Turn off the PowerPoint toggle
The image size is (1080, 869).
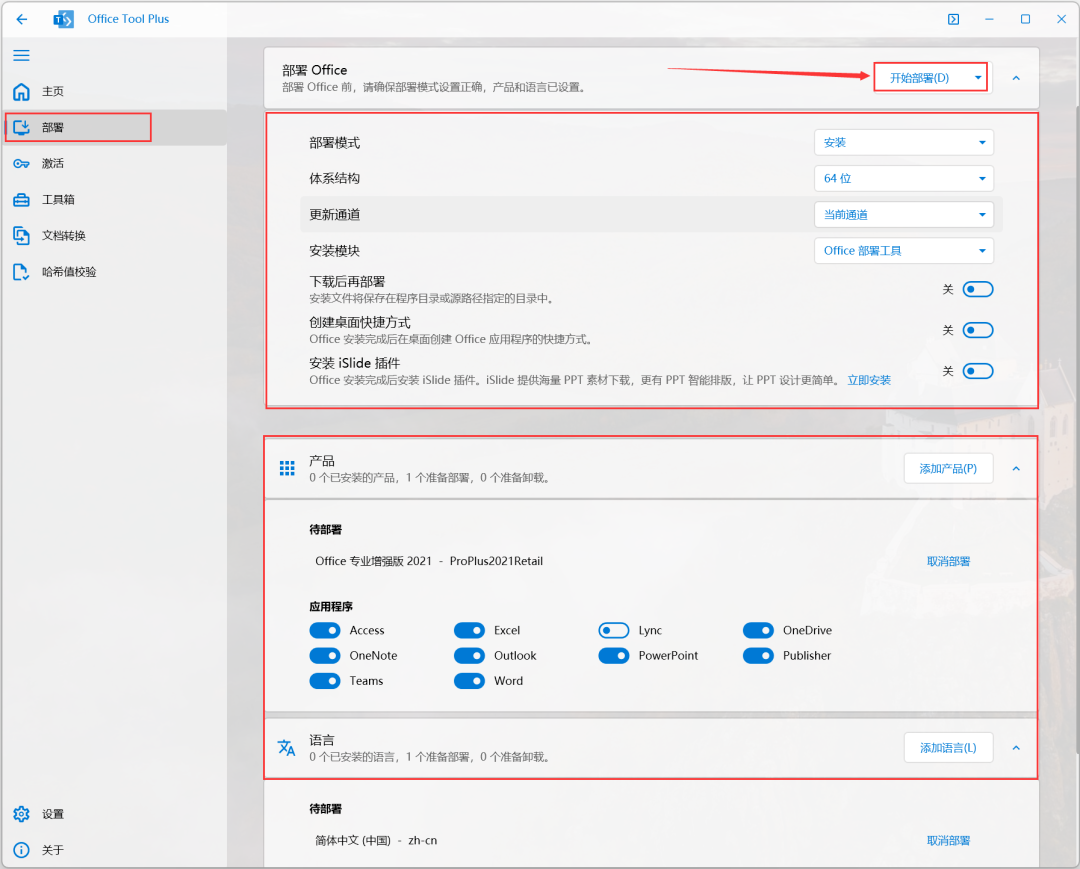click(x=614, y=656)
